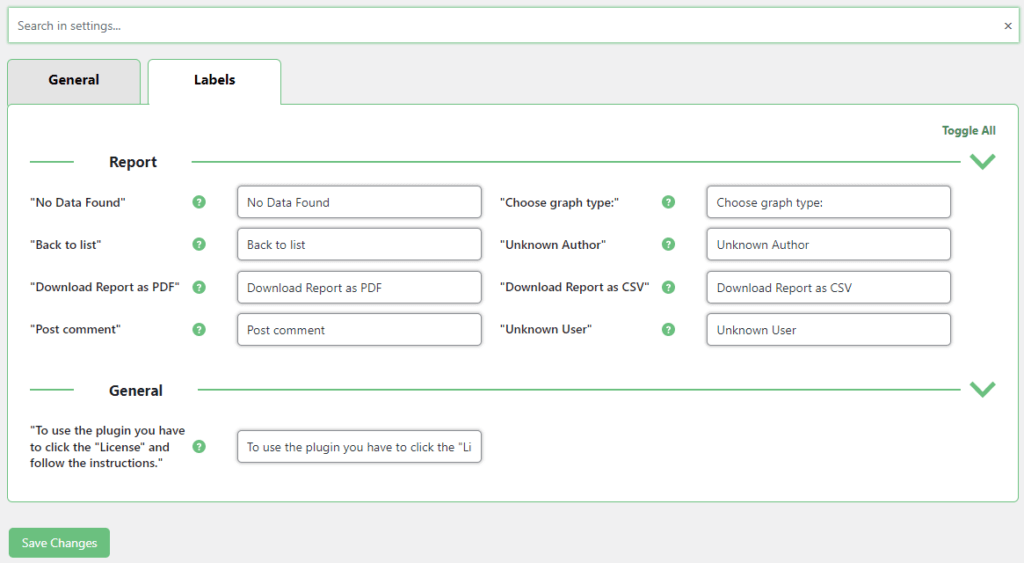Click the "No Data Found" text input
Screen dimensions: 1024x563
click(359, 202)
